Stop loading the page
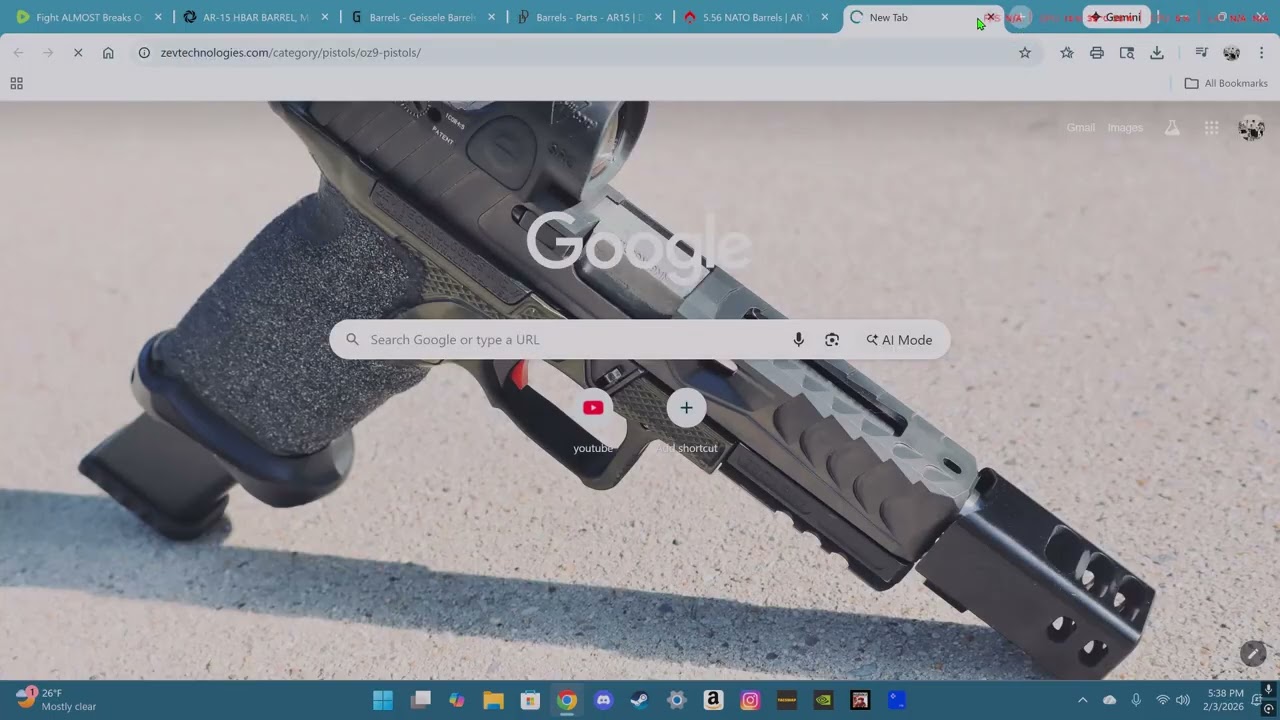1280x720 pixels. (78, 53)
